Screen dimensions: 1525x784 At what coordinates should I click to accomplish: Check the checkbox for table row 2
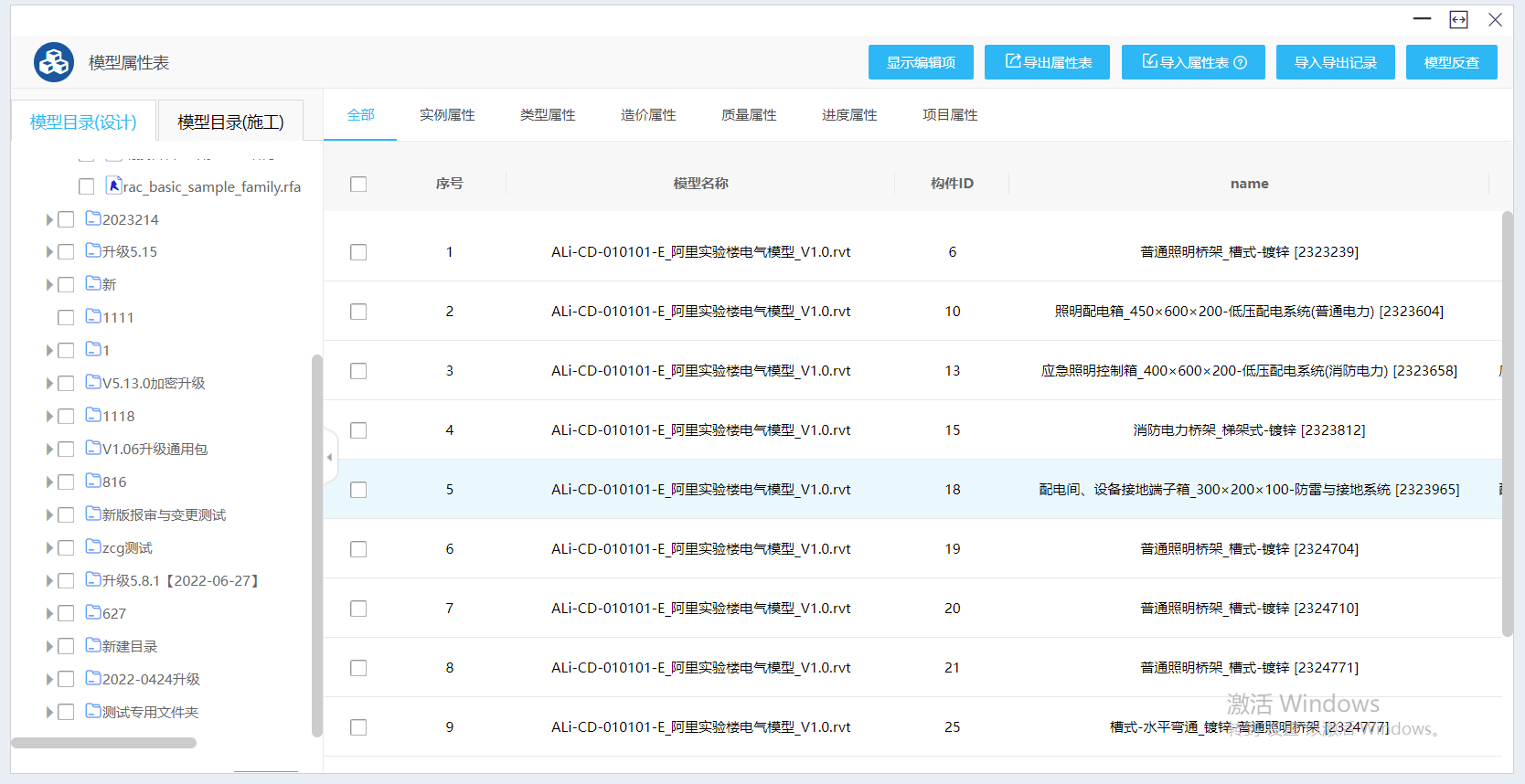point(358,312)
